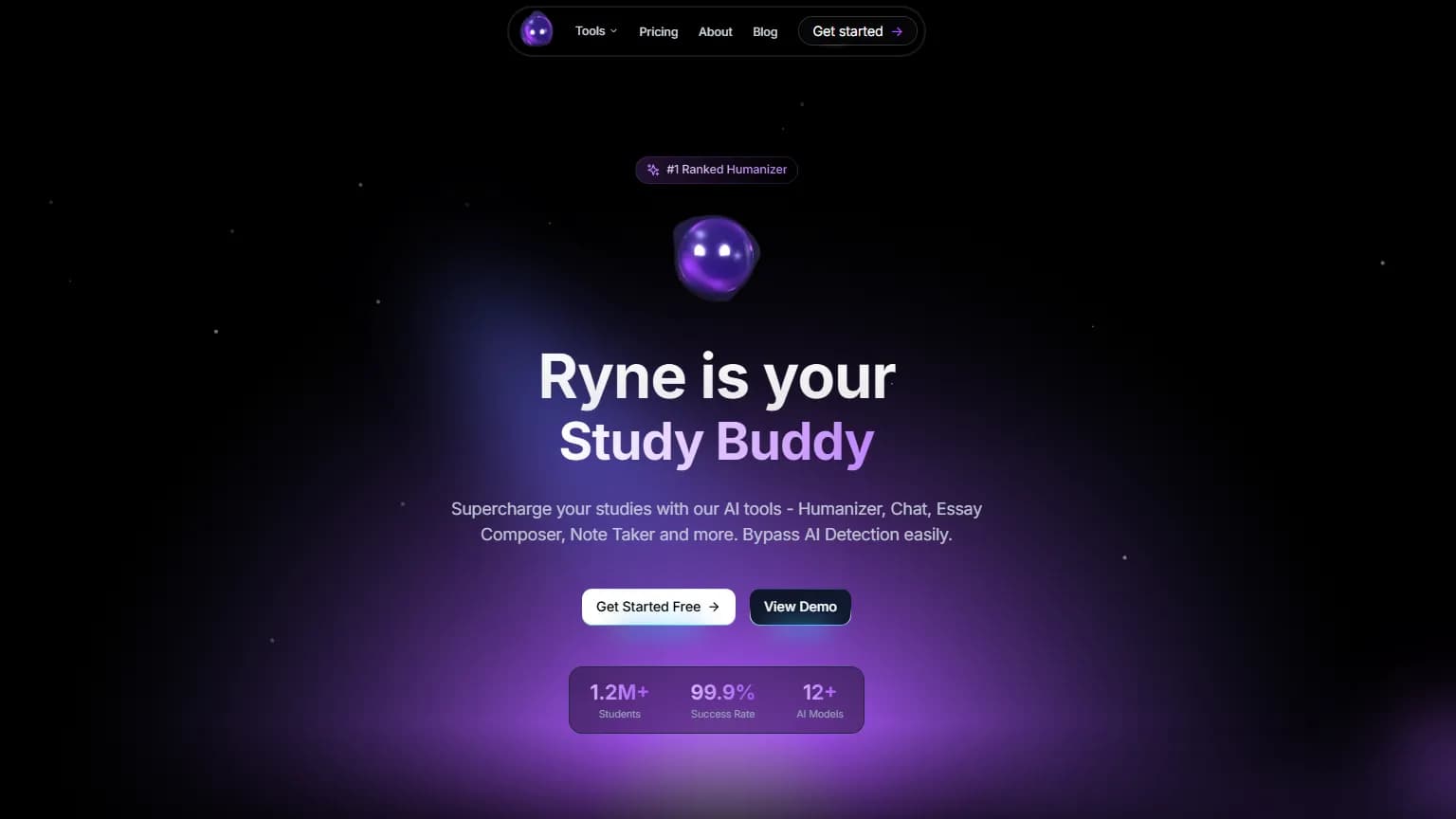Image resolution: width=1456 pixels, height=819 pixels.
Task: Click the Supercharge your studies description text
Action: (717, 521)
